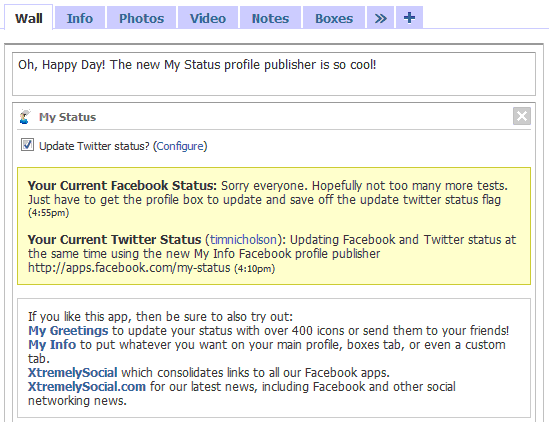Open the Boxes tab
Screen dimensions: 549x422
(334, 18)
